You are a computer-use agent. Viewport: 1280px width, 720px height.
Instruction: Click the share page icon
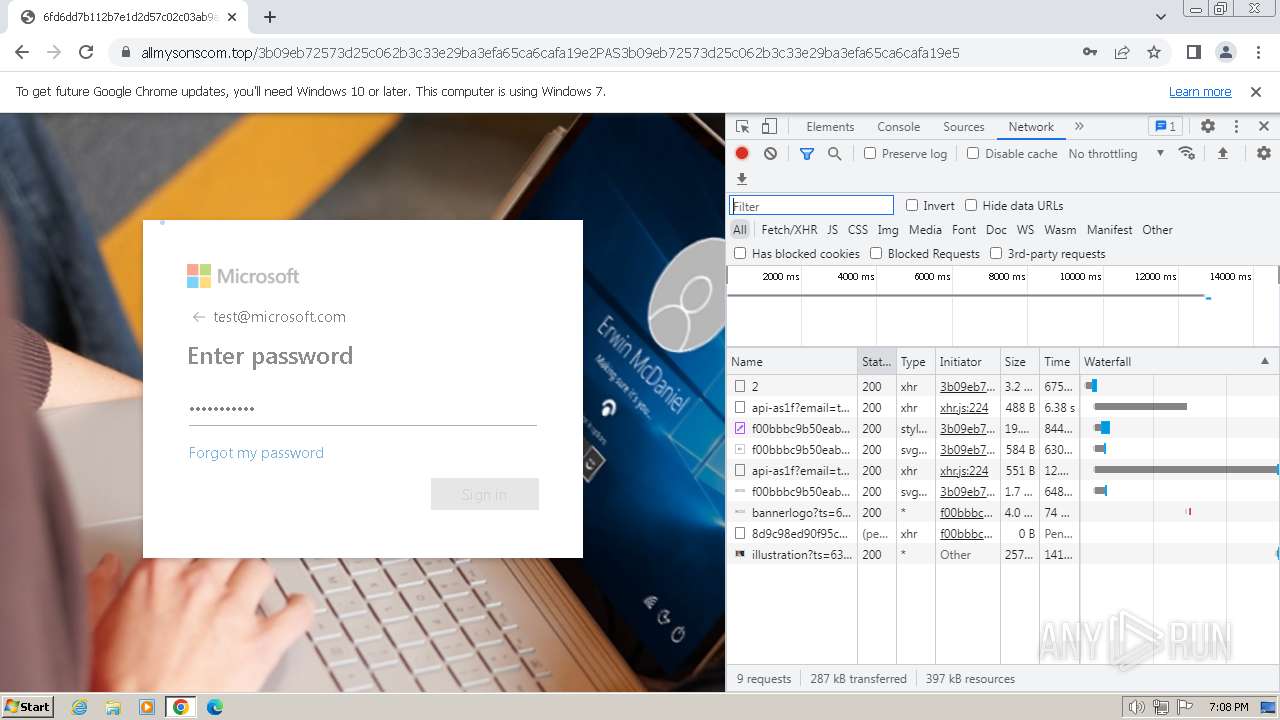coord(1122,52)
